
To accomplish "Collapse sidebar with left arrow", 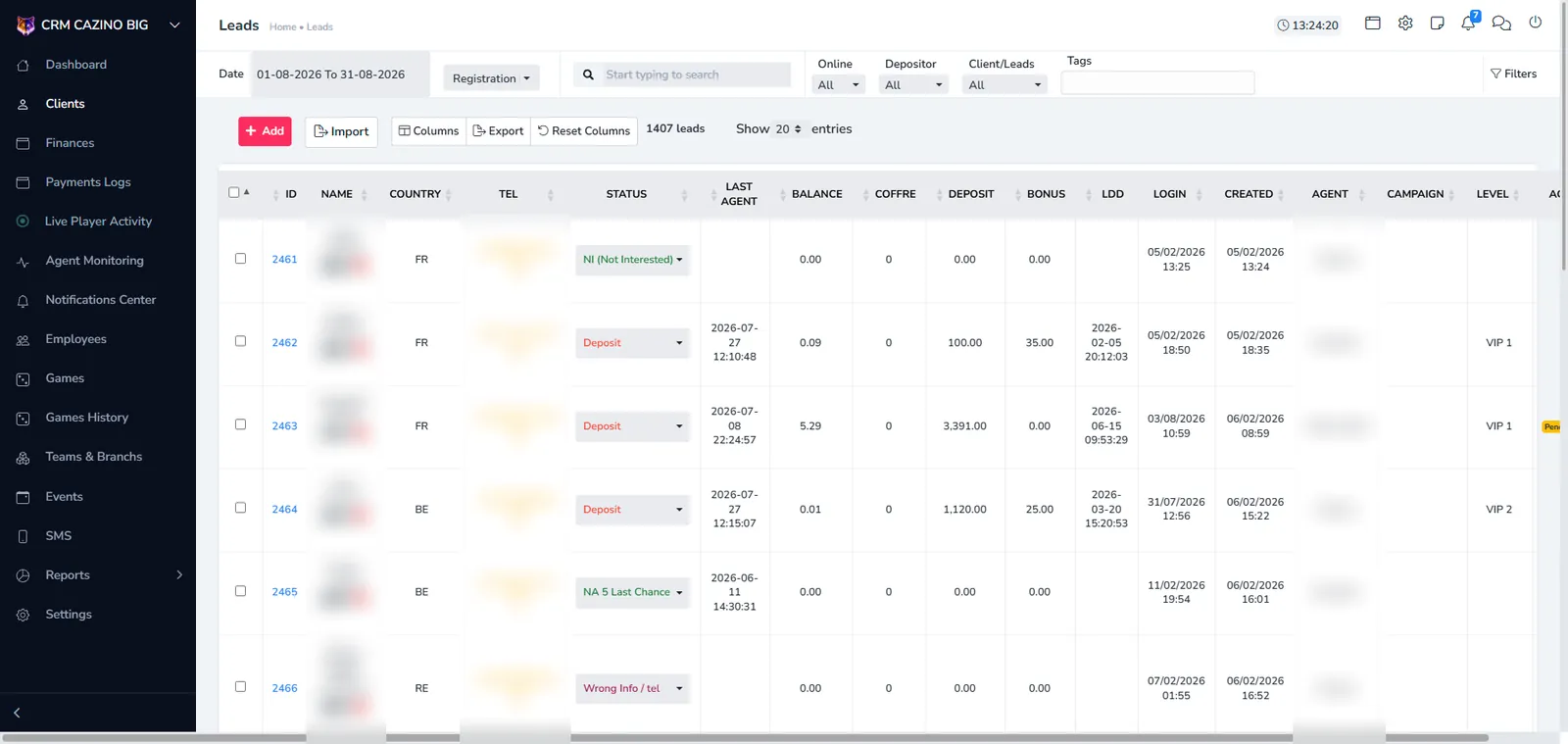I will pyautogui.click(x=17, y=713).
